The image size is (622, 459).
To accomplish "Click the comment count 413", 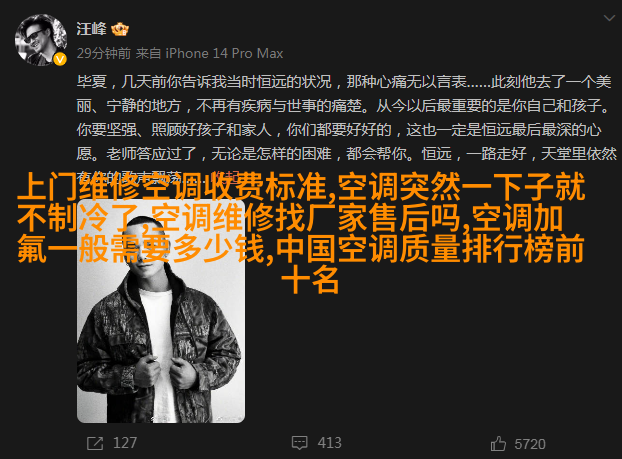I will 329,443.
